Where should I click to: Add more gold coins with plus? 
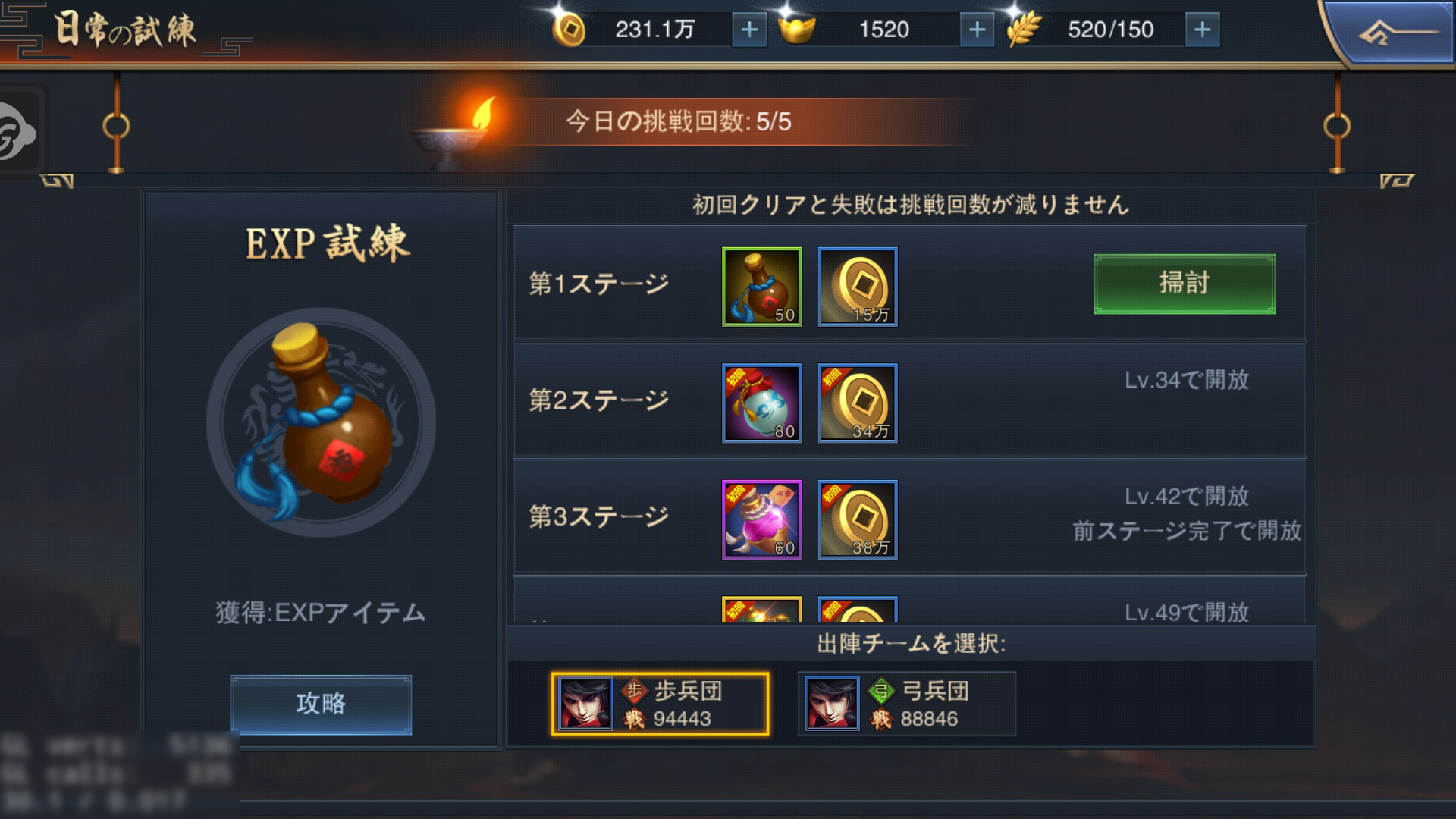tap(749, 30)
